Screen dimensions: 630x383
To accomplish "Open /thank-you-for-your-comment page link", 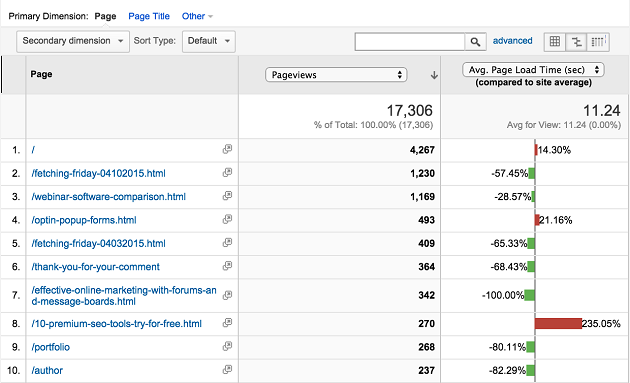I will pyautogui.click(x=96, y=267).
